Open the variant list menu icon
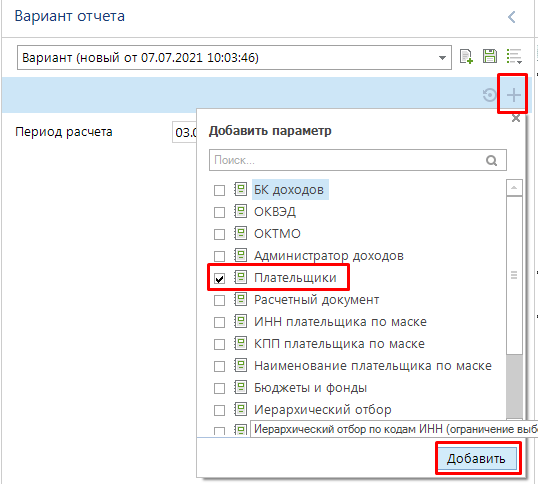The image size is (538, 484). tap(514, 56)
